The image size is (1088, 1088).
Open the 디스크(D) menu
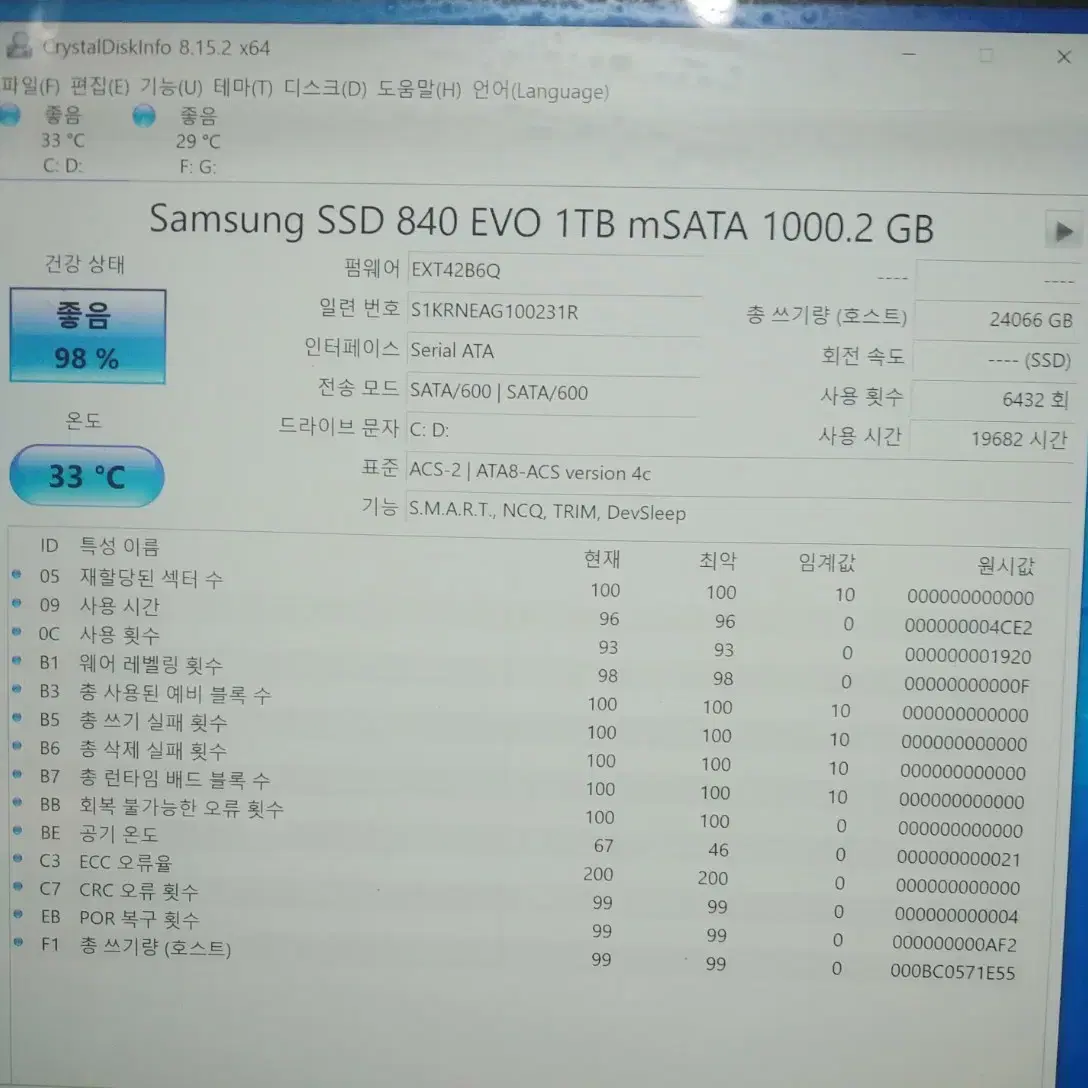pos(325,90)
